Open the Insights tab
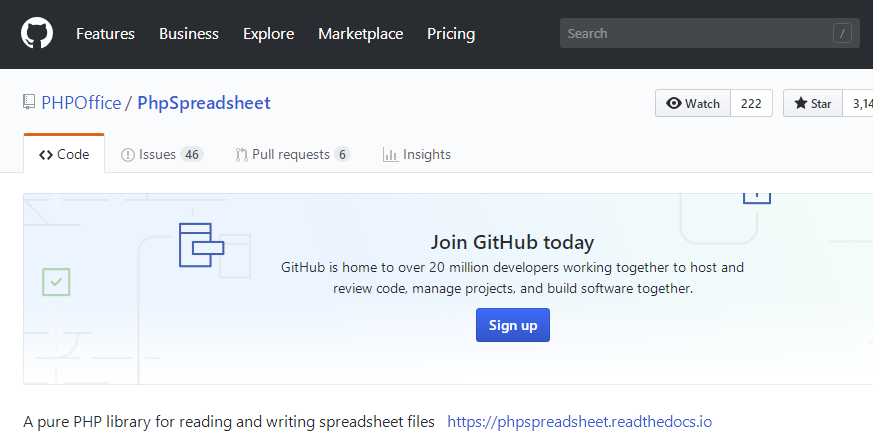The height and width of the screenshot is (441, 873). (x=416, y=154)
